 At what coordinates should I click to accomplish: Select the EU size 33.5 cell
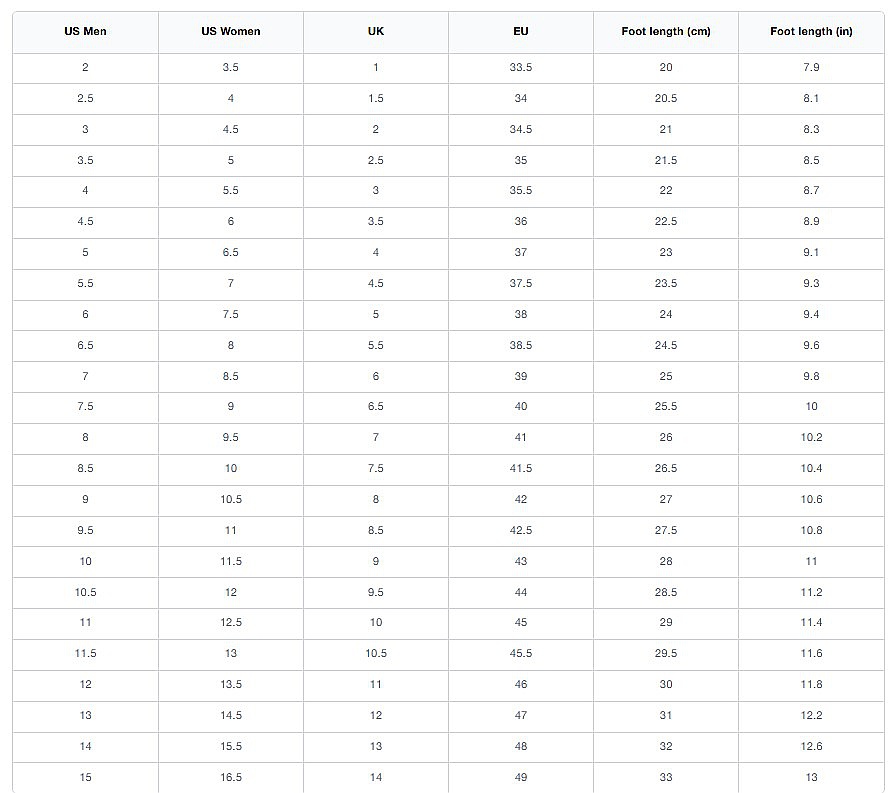pyautogui.click(x=521, y=67)
